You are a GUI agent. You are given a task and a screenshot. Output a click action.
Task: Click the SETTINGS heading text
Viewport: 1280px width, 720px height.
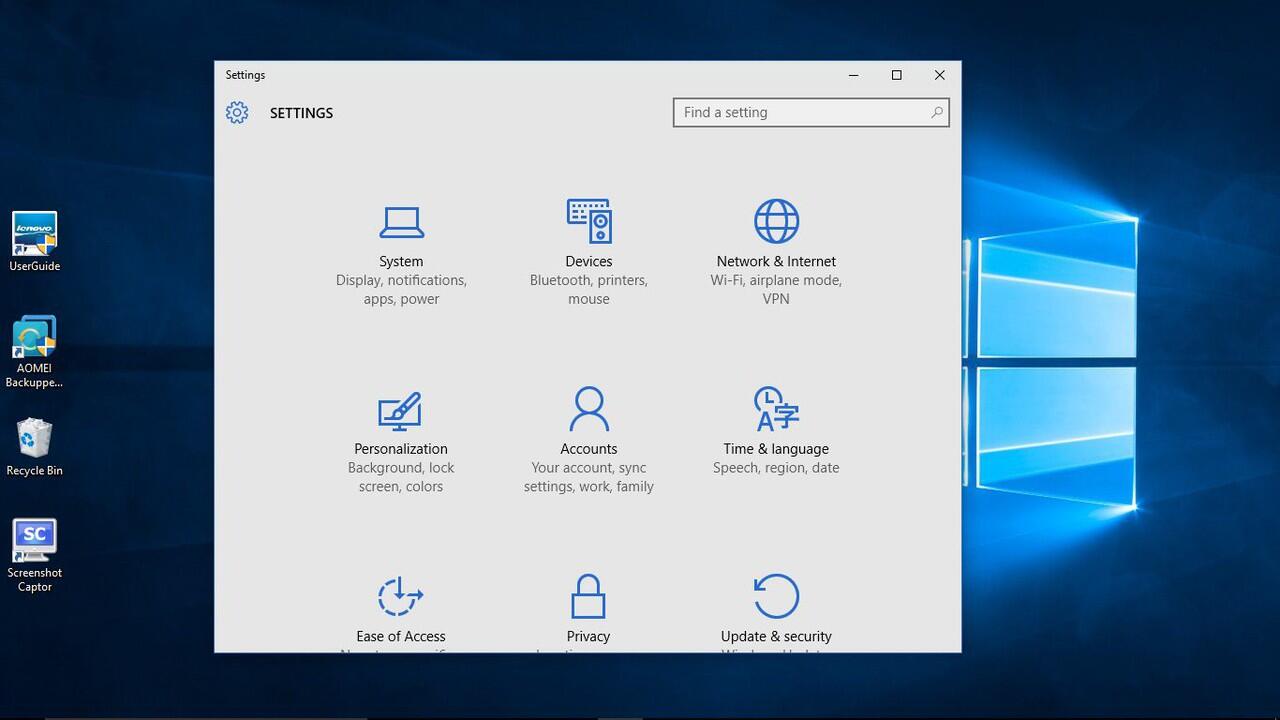(301, 113)
